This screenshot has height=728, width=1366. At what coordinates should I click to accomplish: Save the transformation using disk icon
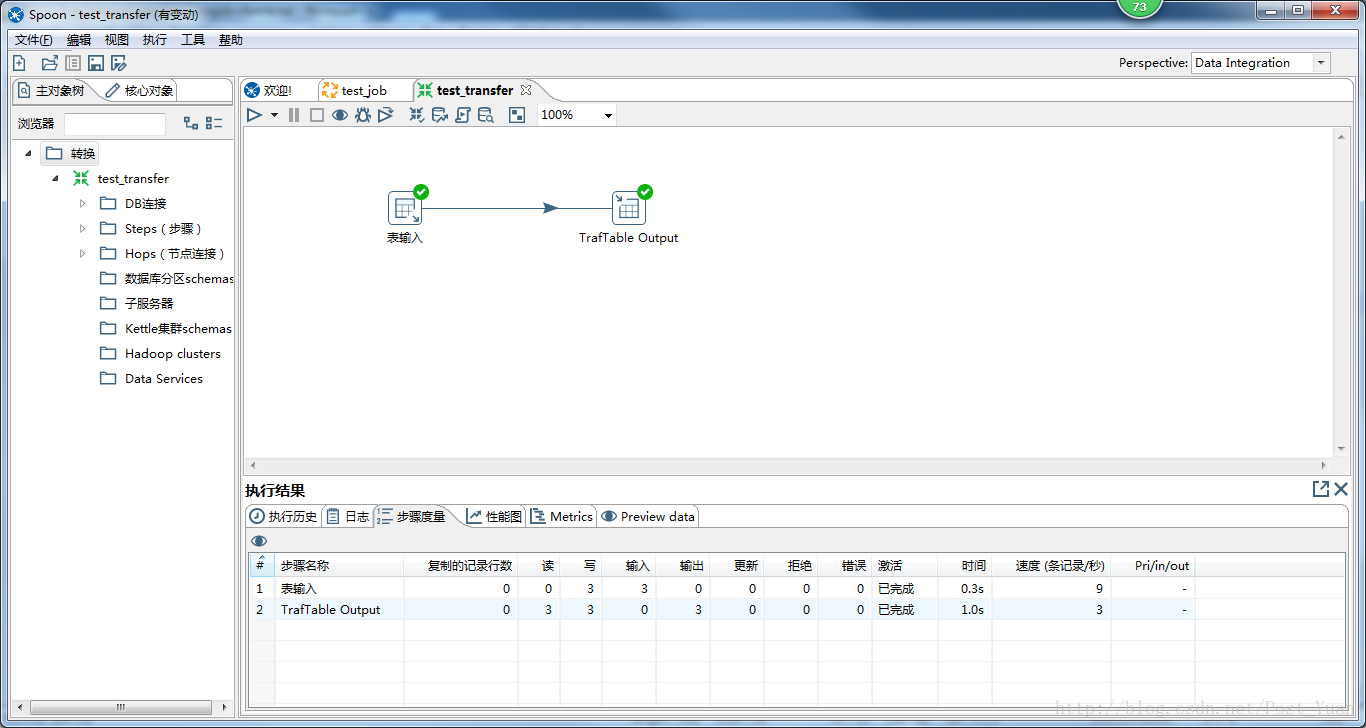(x=96, y=63)
